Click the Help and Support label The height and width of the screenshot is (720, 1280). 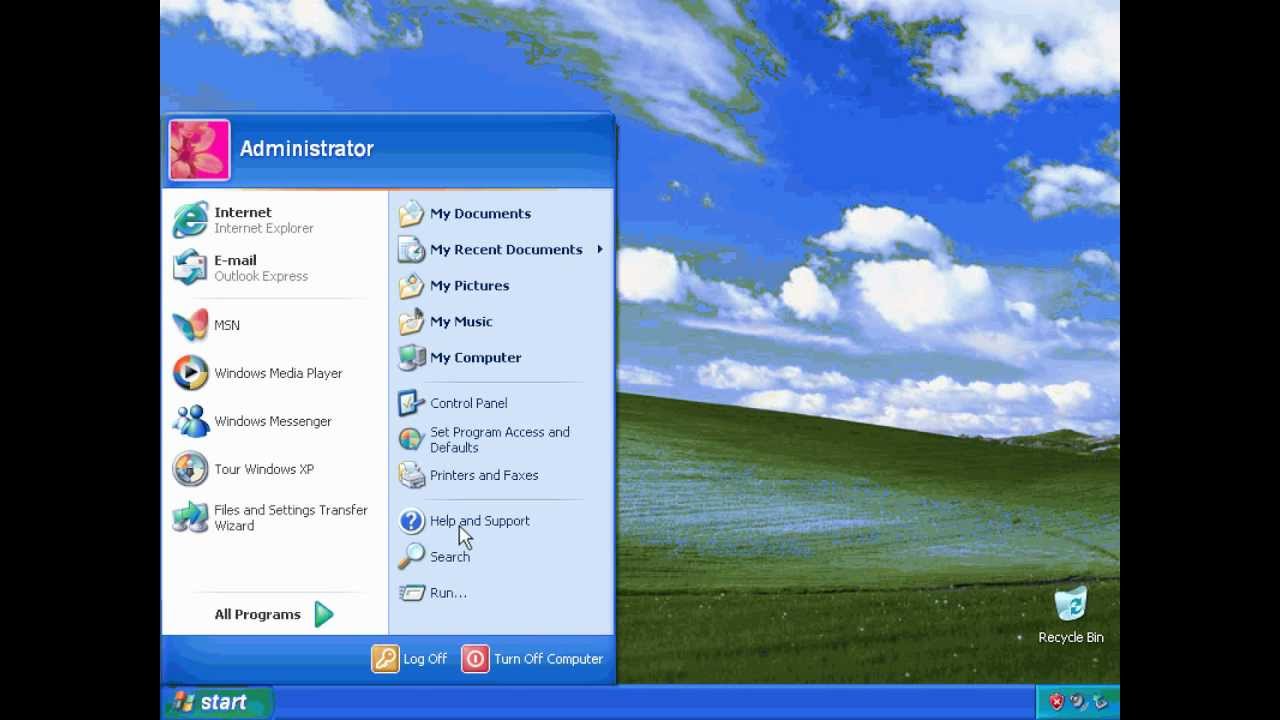[480, 521]
